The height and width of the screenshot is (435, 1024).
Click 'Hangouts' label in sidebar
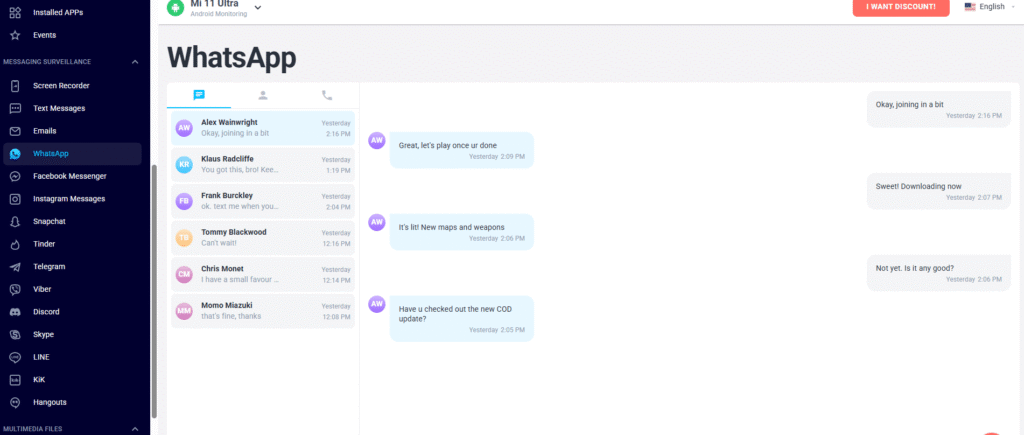coord(50,402)
